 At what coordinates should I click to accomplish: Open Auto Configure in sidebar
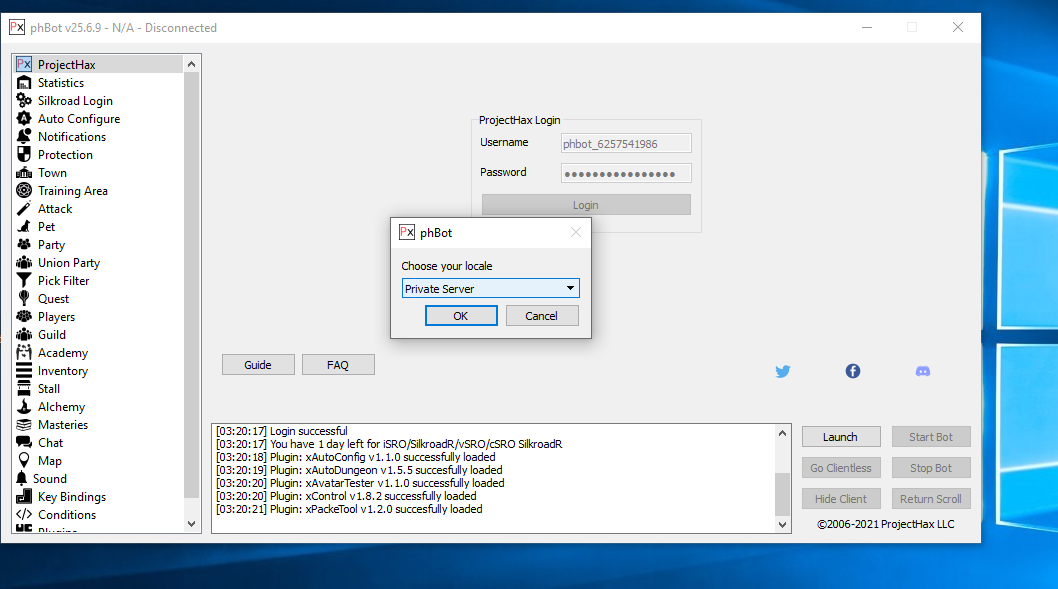pos(78,119)
